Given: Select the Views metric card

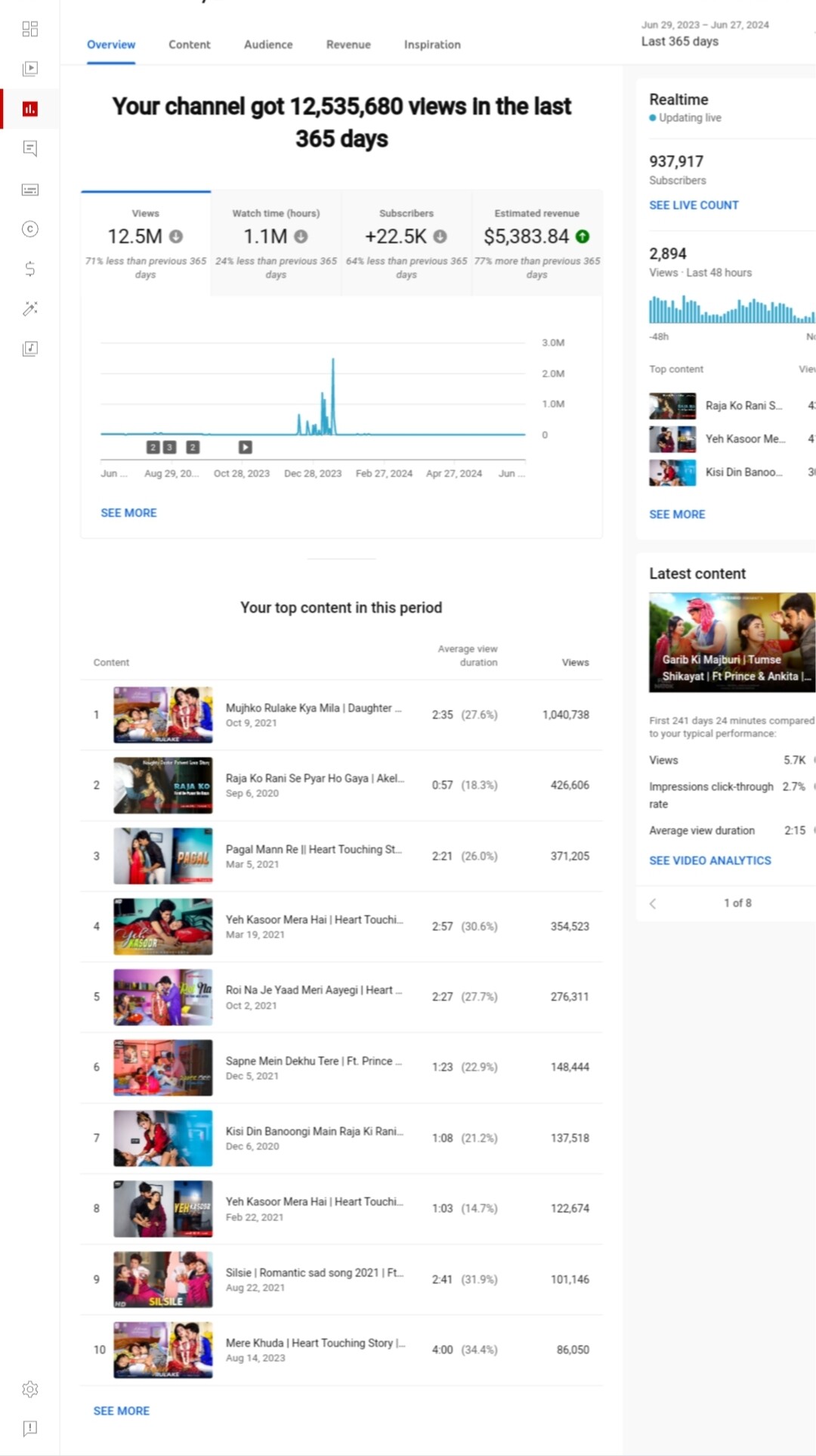Looking at the screenshot, I should point(146,243).
